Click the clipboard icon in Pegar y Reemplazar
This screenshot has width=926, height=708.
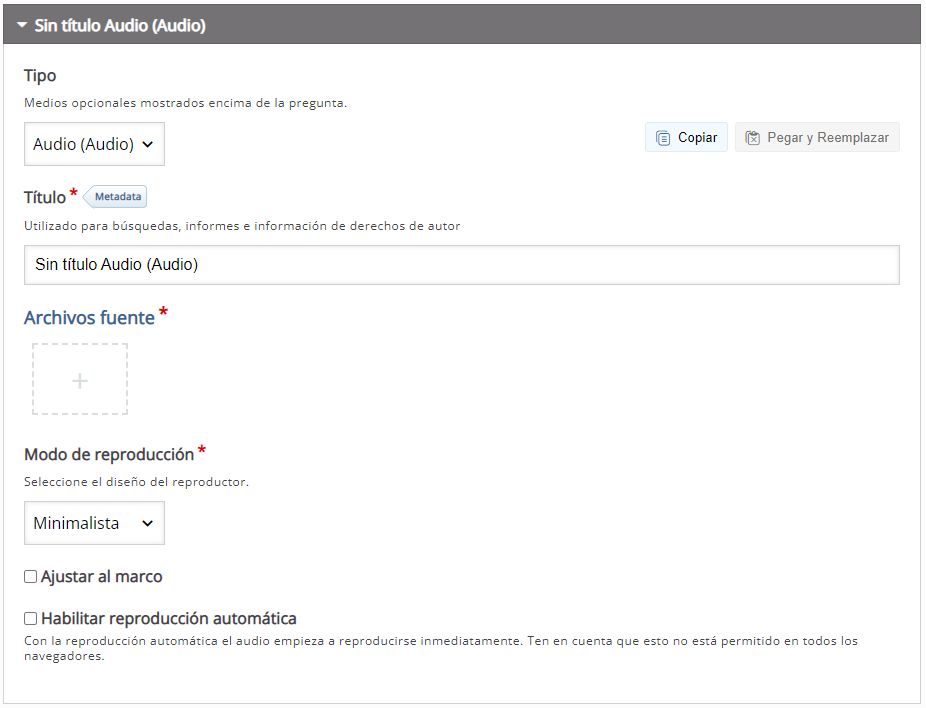(753, 138)
